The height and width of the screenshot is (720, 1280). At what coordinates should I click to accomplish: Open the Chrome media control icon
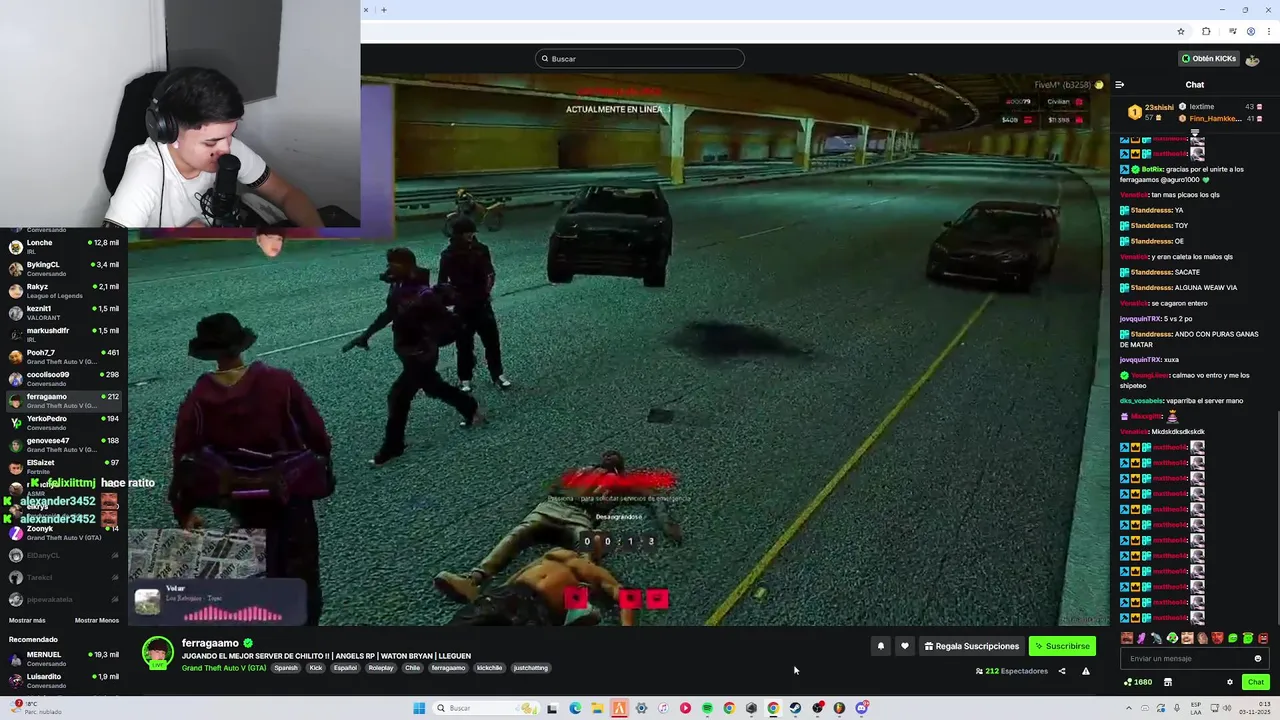tap(1232, 31)
